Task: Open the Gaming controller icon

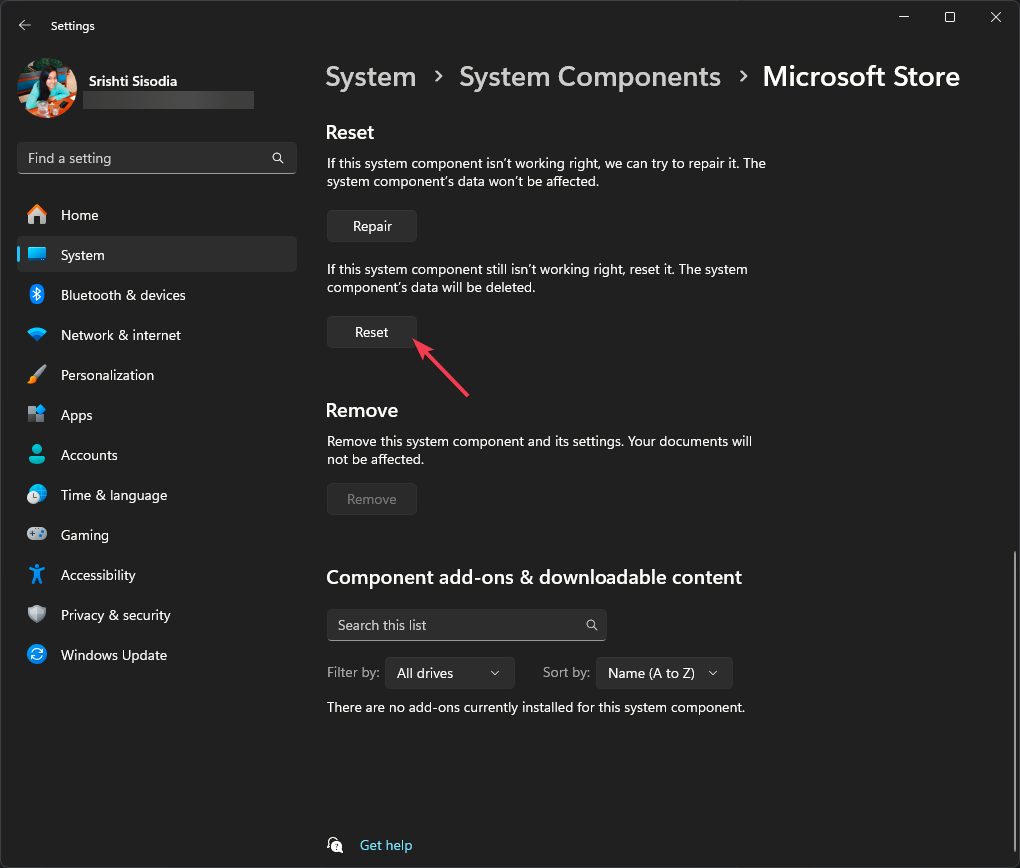Action: tap(37, 534)
